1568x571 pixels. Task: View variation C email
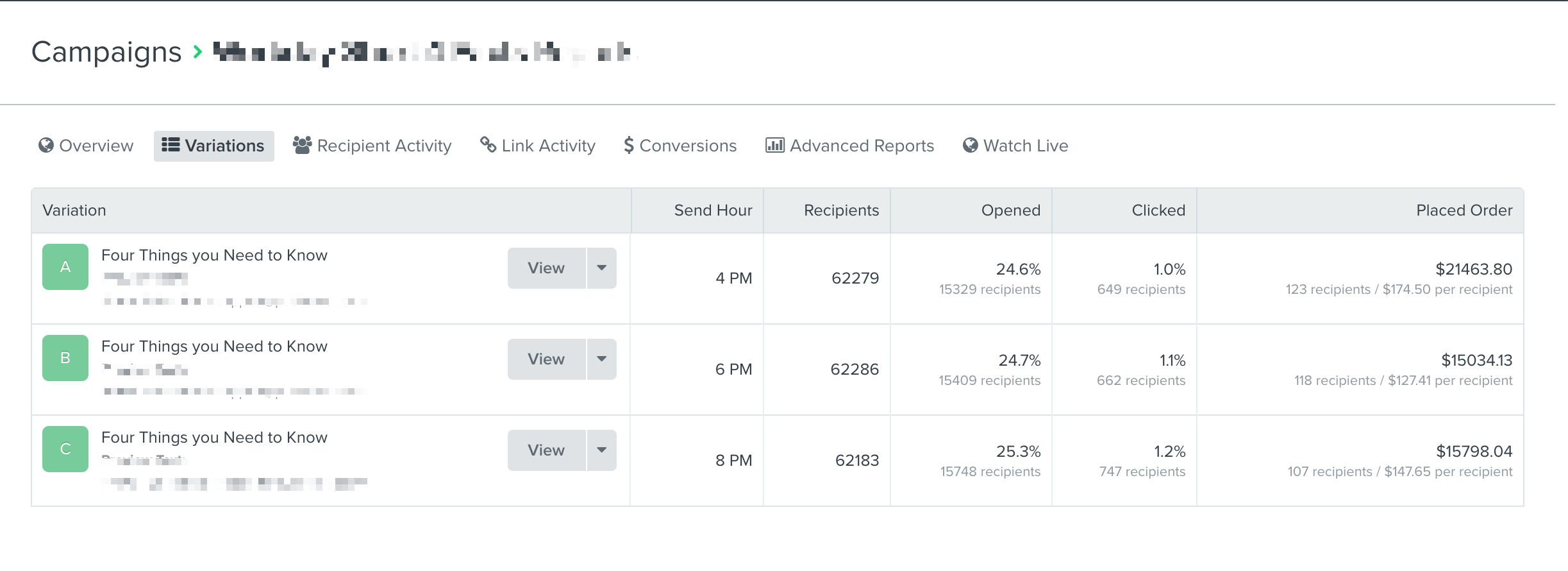[x=547, y=450]
